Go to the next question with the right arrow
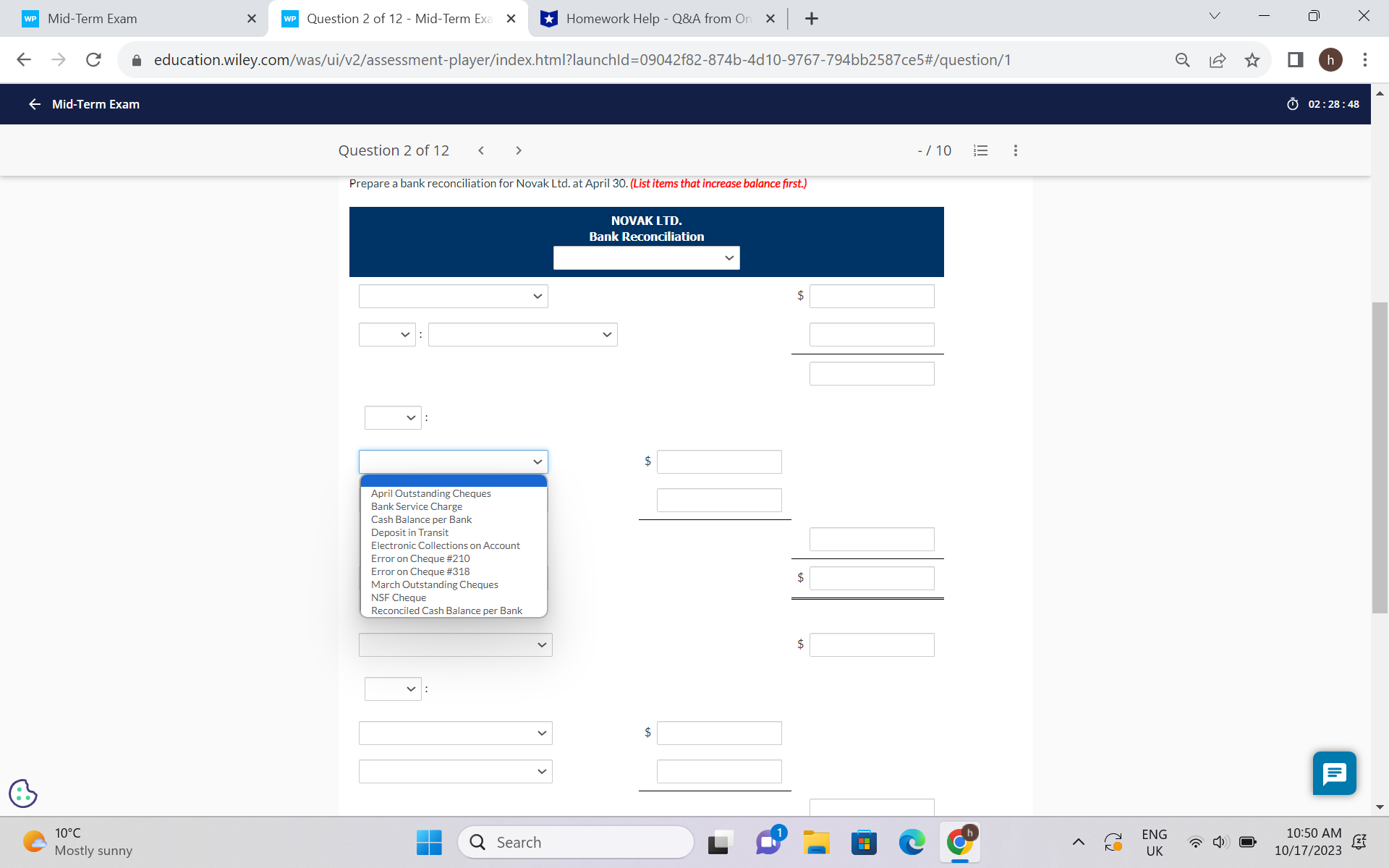 [x=519, y=150]
